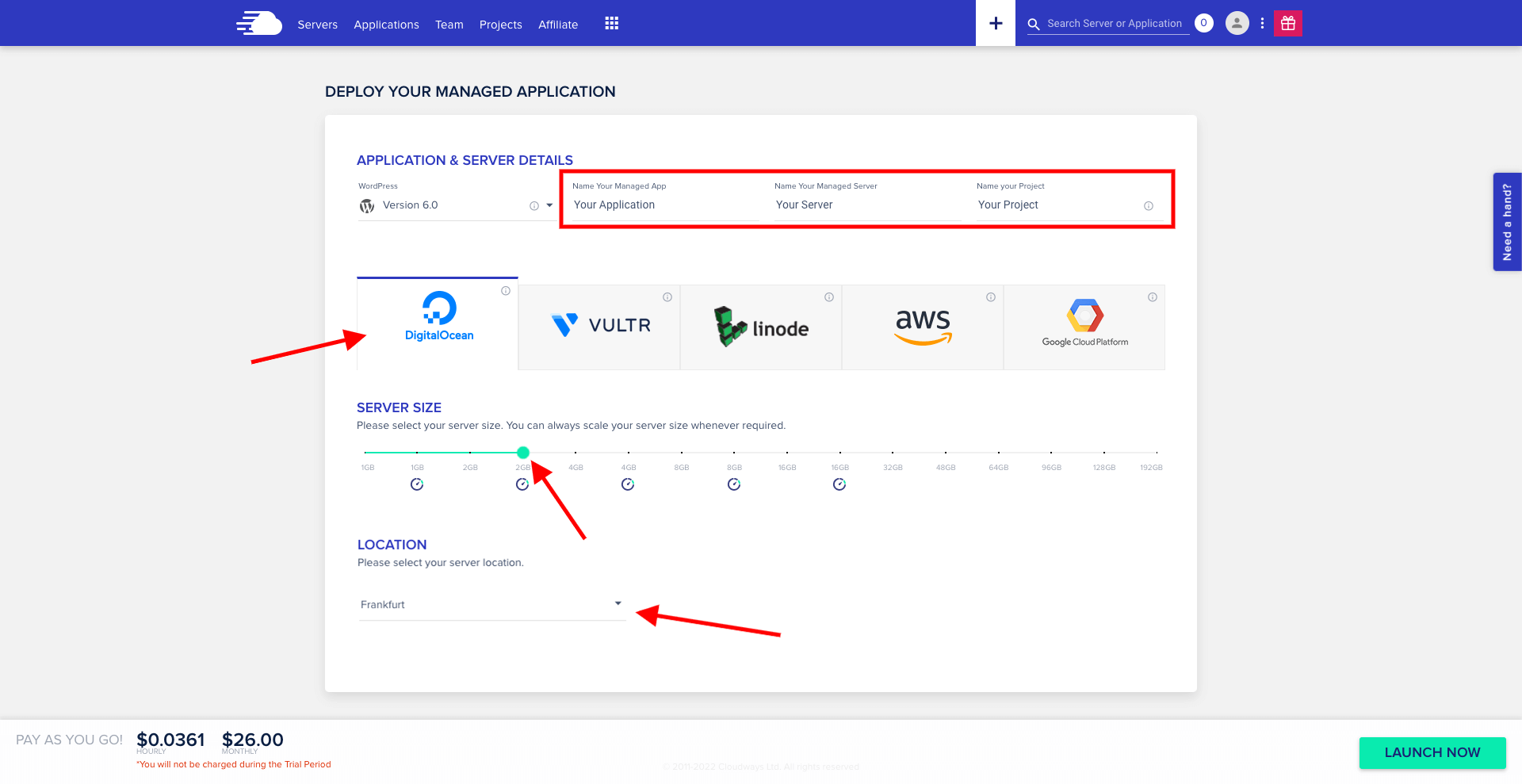Expand WordPress version dropdown arrow

click(x=549, y=205)
